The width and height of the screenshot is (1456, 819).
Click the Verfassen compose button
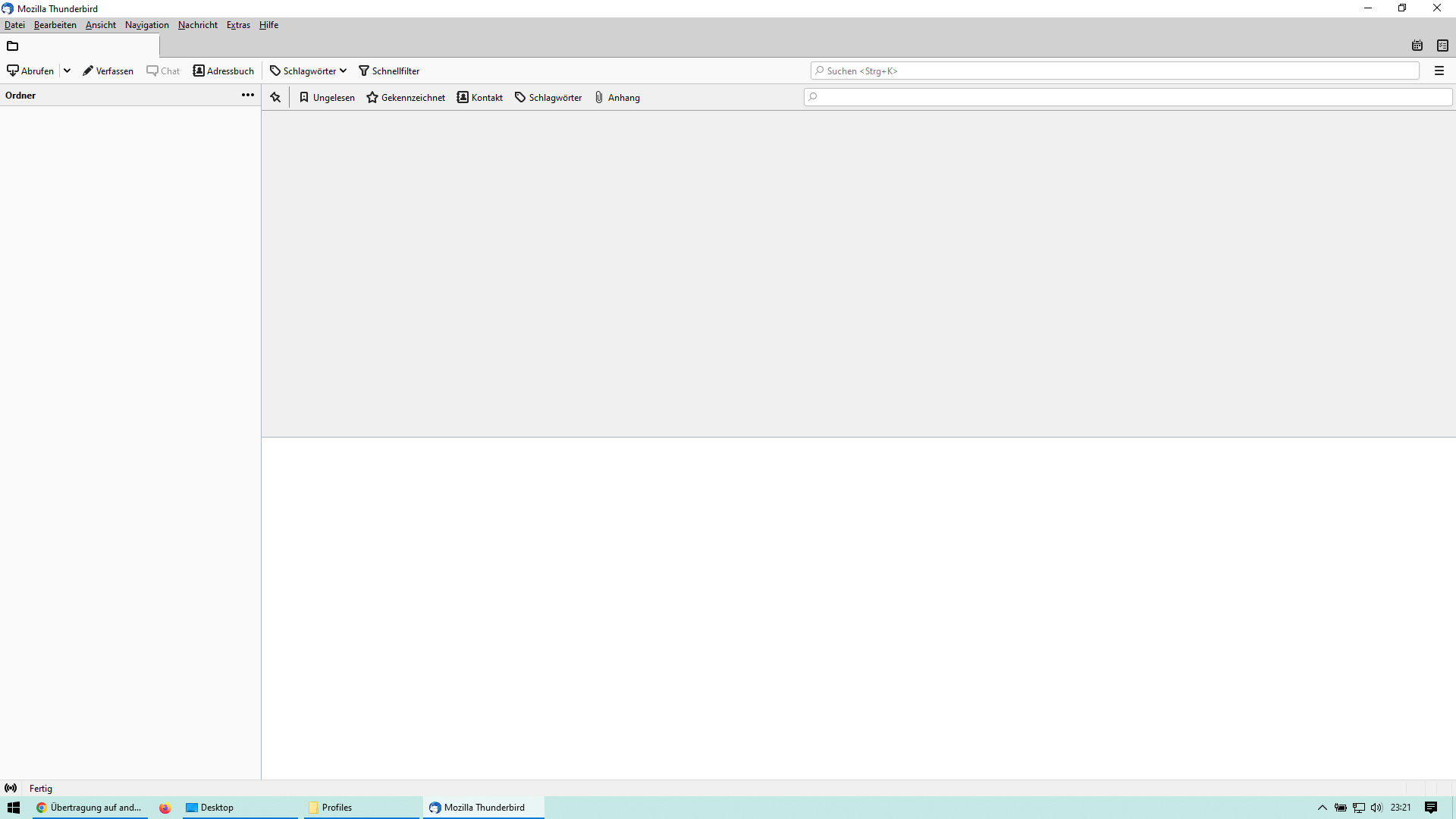[x=108, y=71]
